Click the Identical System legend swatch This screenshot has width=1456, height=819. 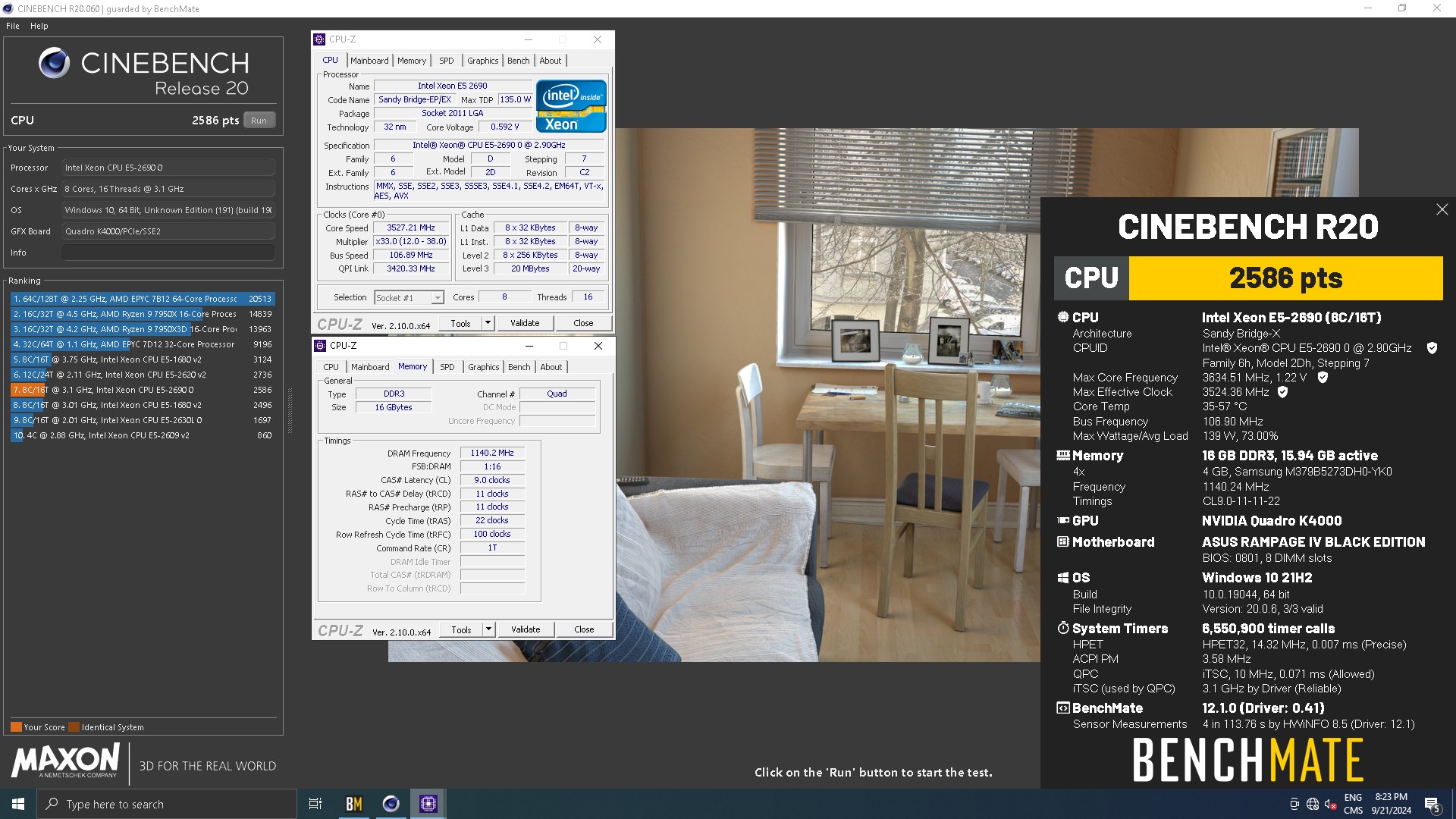[74, 727]
